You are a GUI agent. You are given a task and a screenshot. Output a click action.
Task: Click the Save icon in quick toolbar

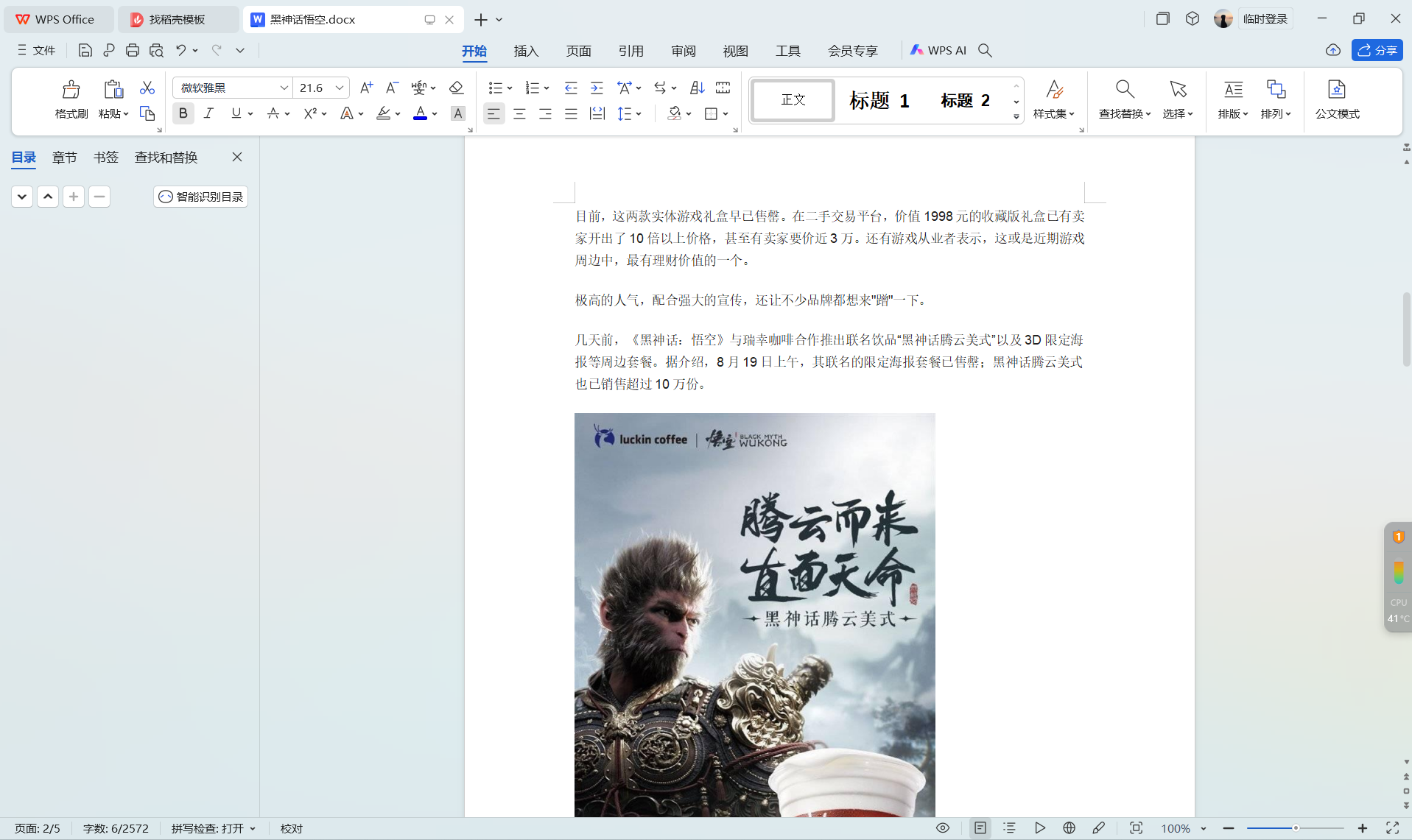pyautogui.click(x=85, y=50)
